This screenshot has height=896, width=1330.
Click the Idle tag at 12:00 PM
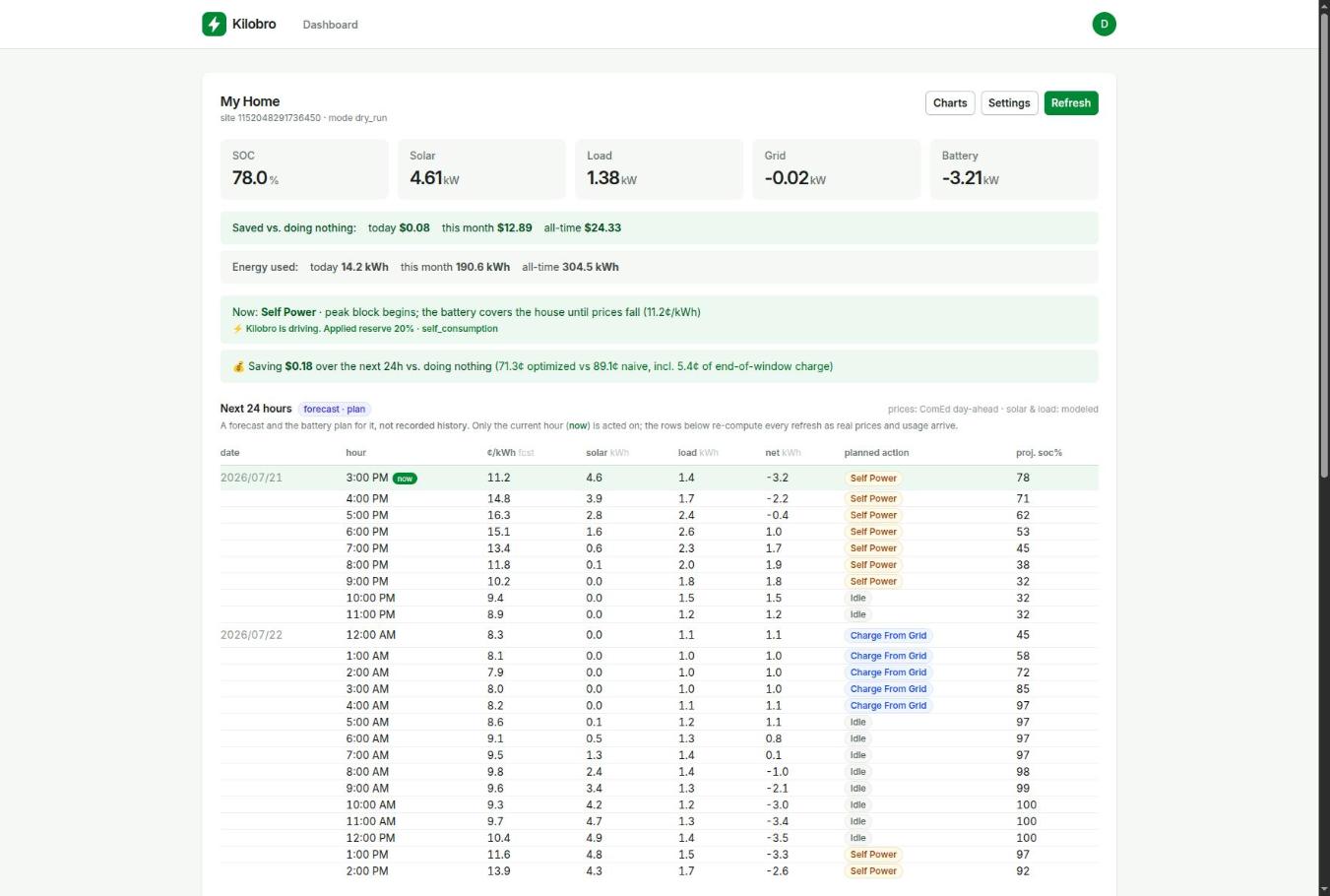tap(858, 838)
